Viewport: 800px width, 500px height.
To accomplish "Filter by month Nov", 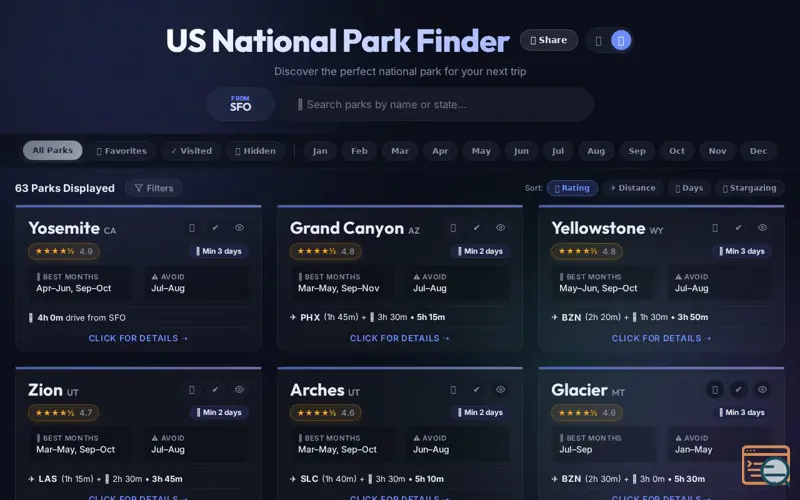I will pyautogui.click(x=717, y=151).
